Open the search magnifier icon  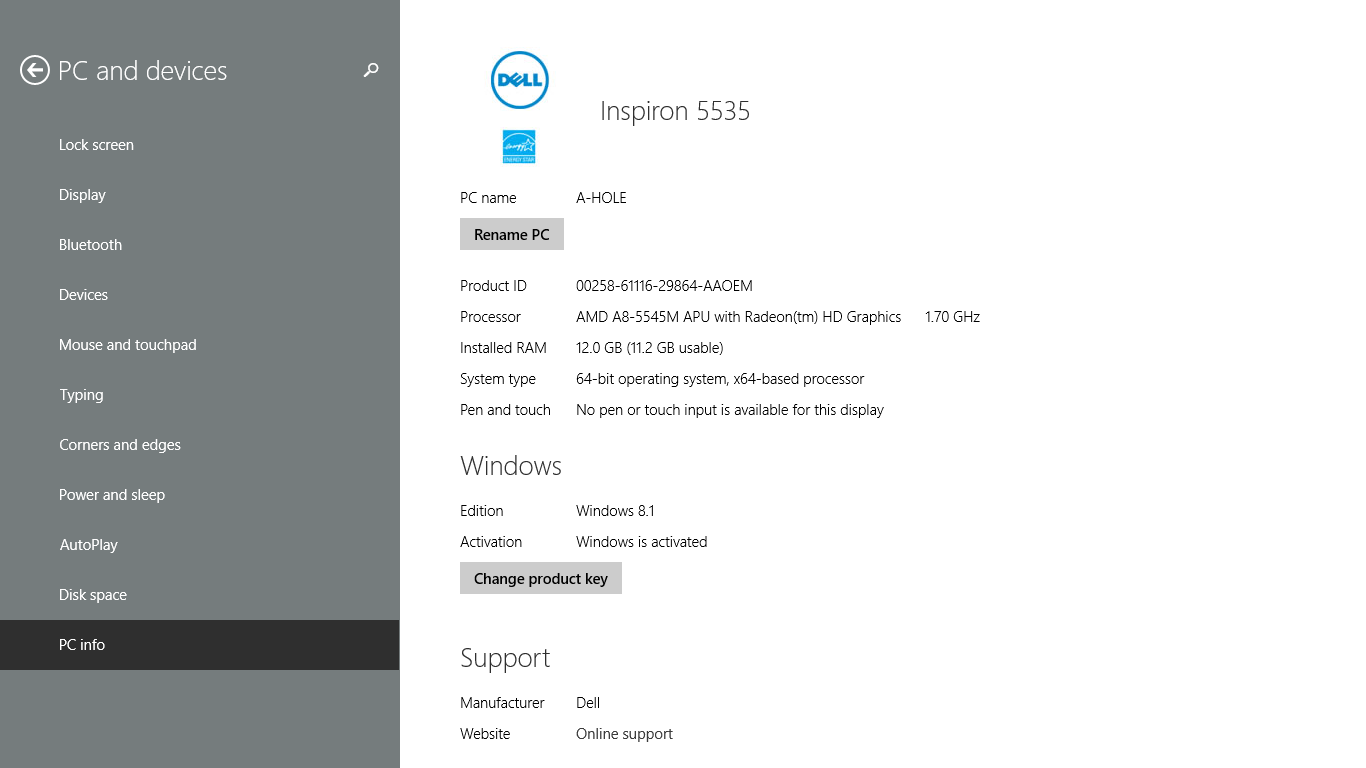point(371,70)
